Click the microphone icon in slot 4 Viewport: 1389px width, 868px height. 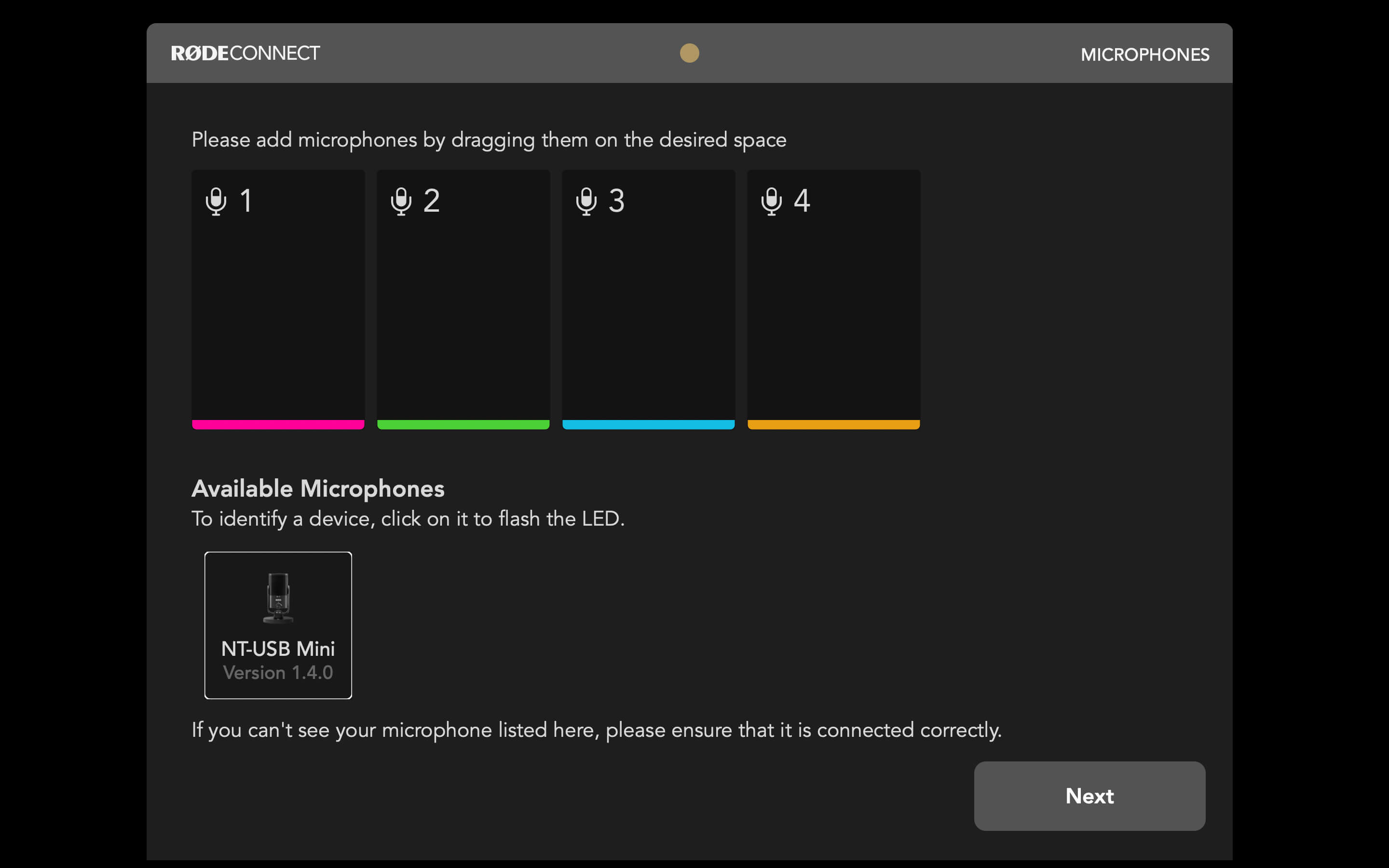click(771, 202)
